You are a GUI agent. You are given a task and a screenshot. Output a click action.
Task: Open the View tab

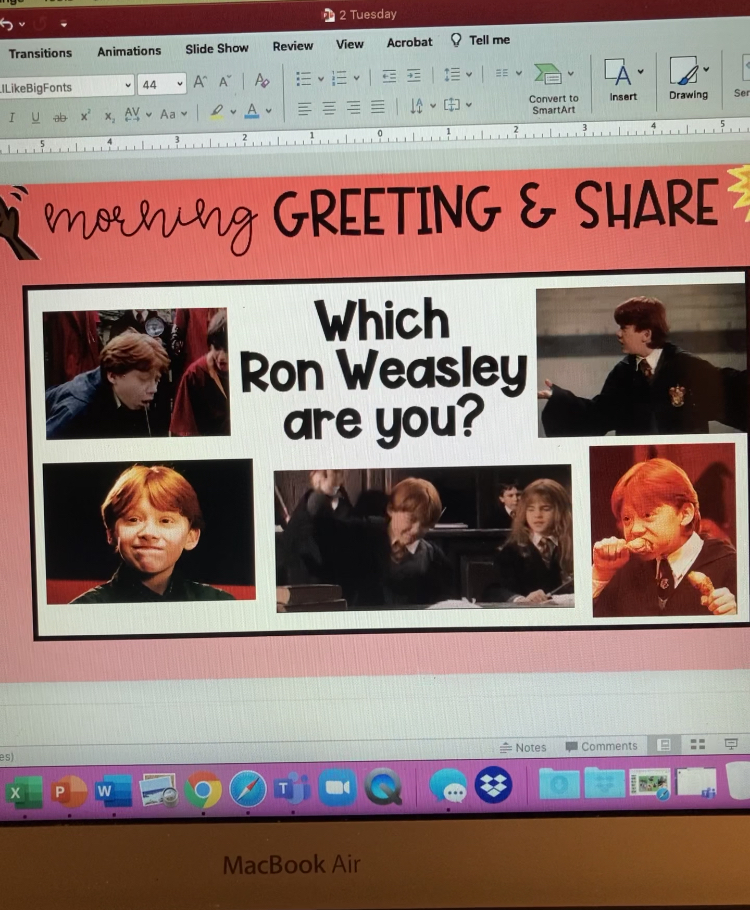[x=349, y=44]
